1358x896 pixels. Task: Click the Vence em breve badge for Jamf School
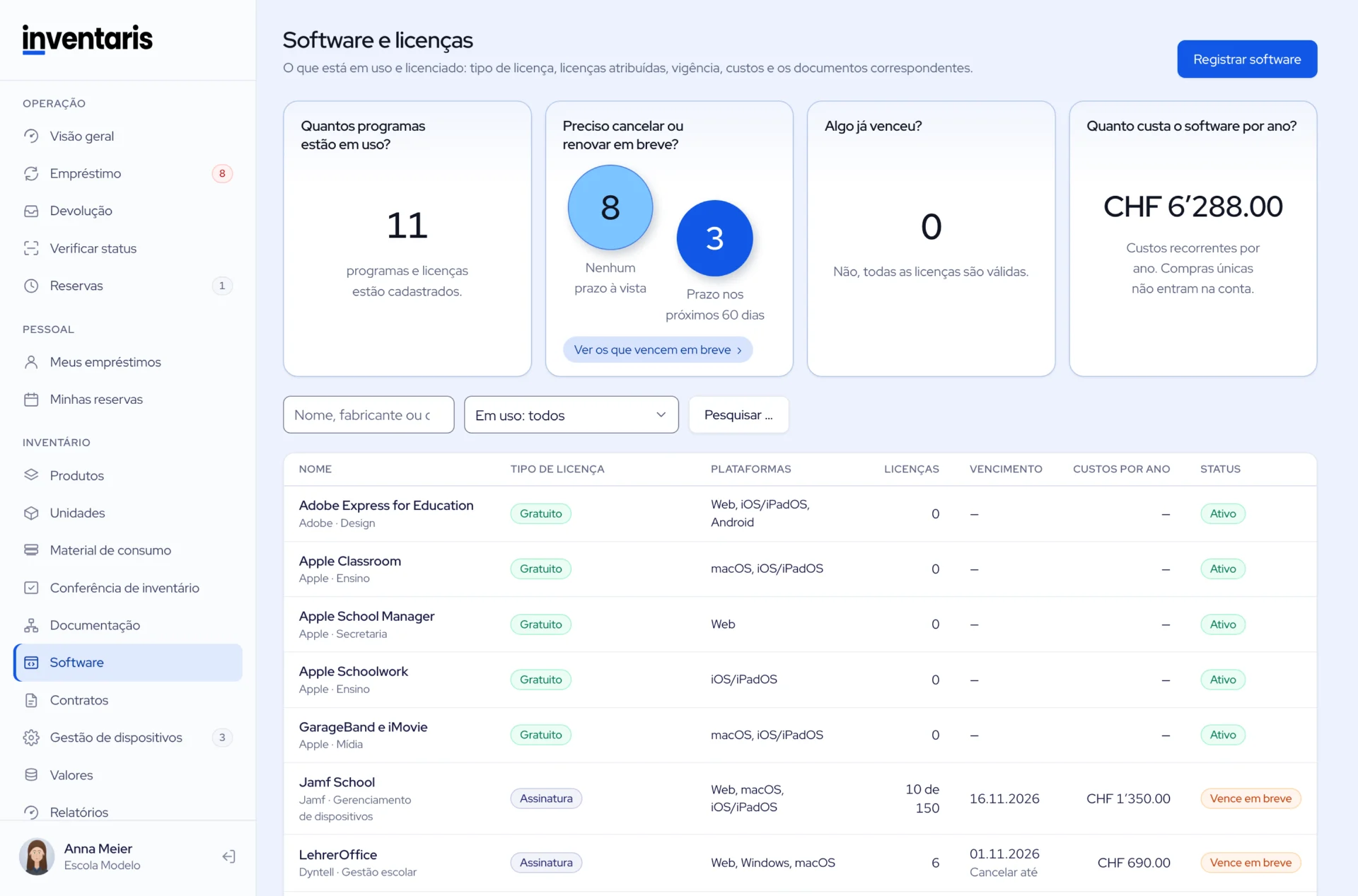point(1250,798)
